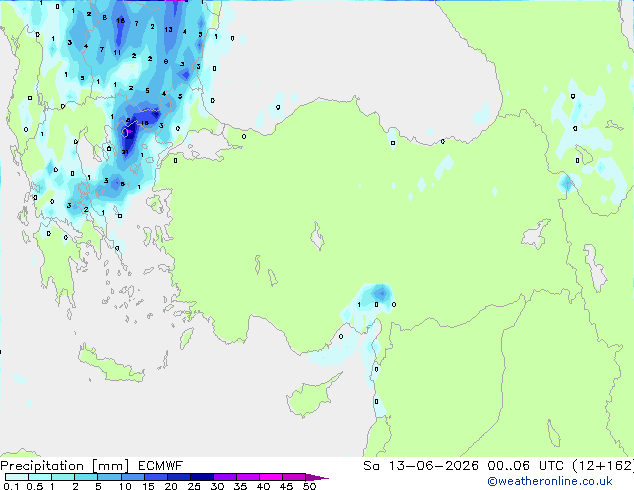Select the purple 30–35 mm legend swatch
The height and width of the screenshot is (490, 634).
pos(225,477)
